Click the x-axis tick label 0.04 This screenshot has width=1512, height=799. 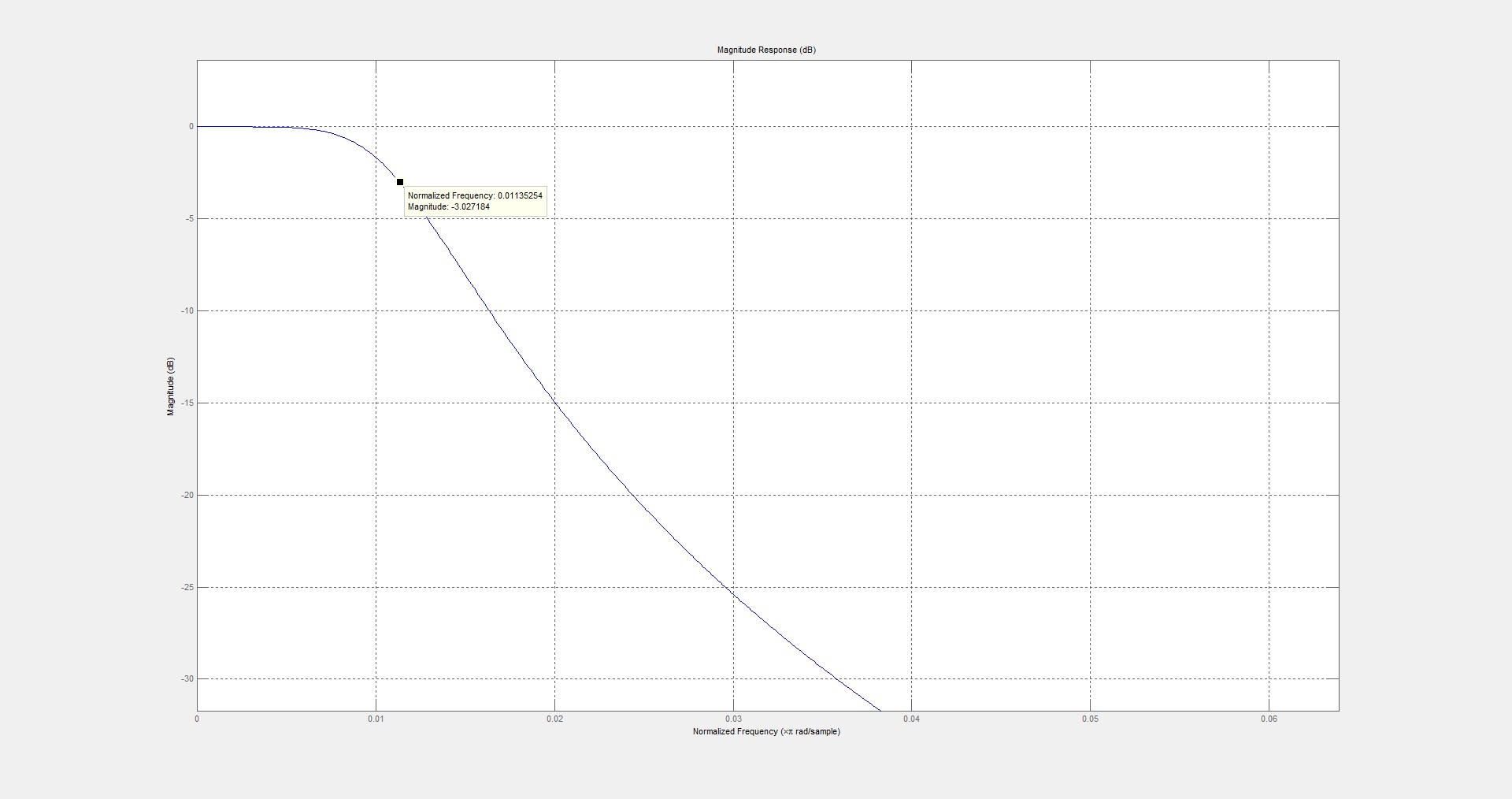click(912, 719)
